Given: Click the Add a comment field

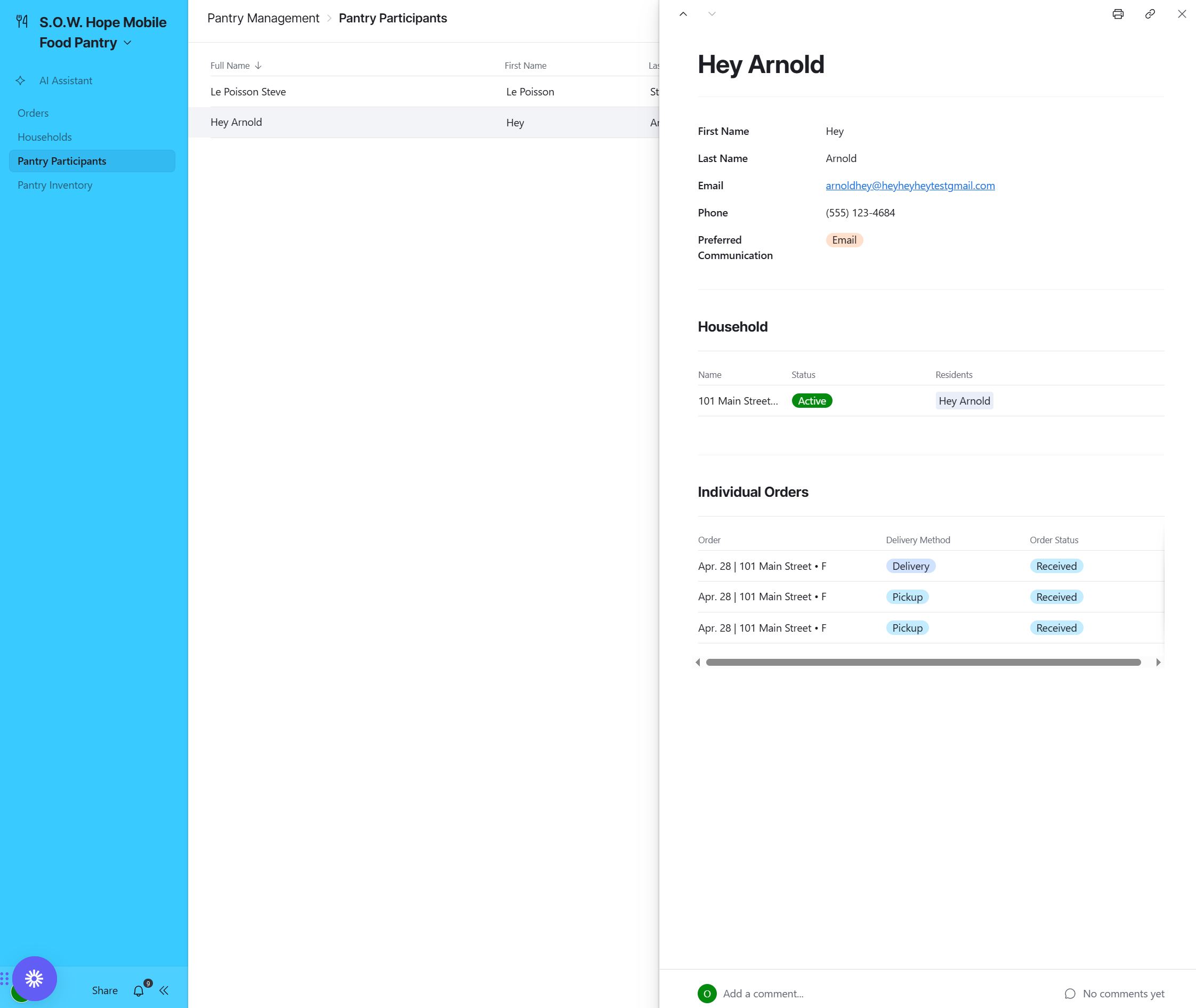Looking at the screenshot, I should point(763,994).
